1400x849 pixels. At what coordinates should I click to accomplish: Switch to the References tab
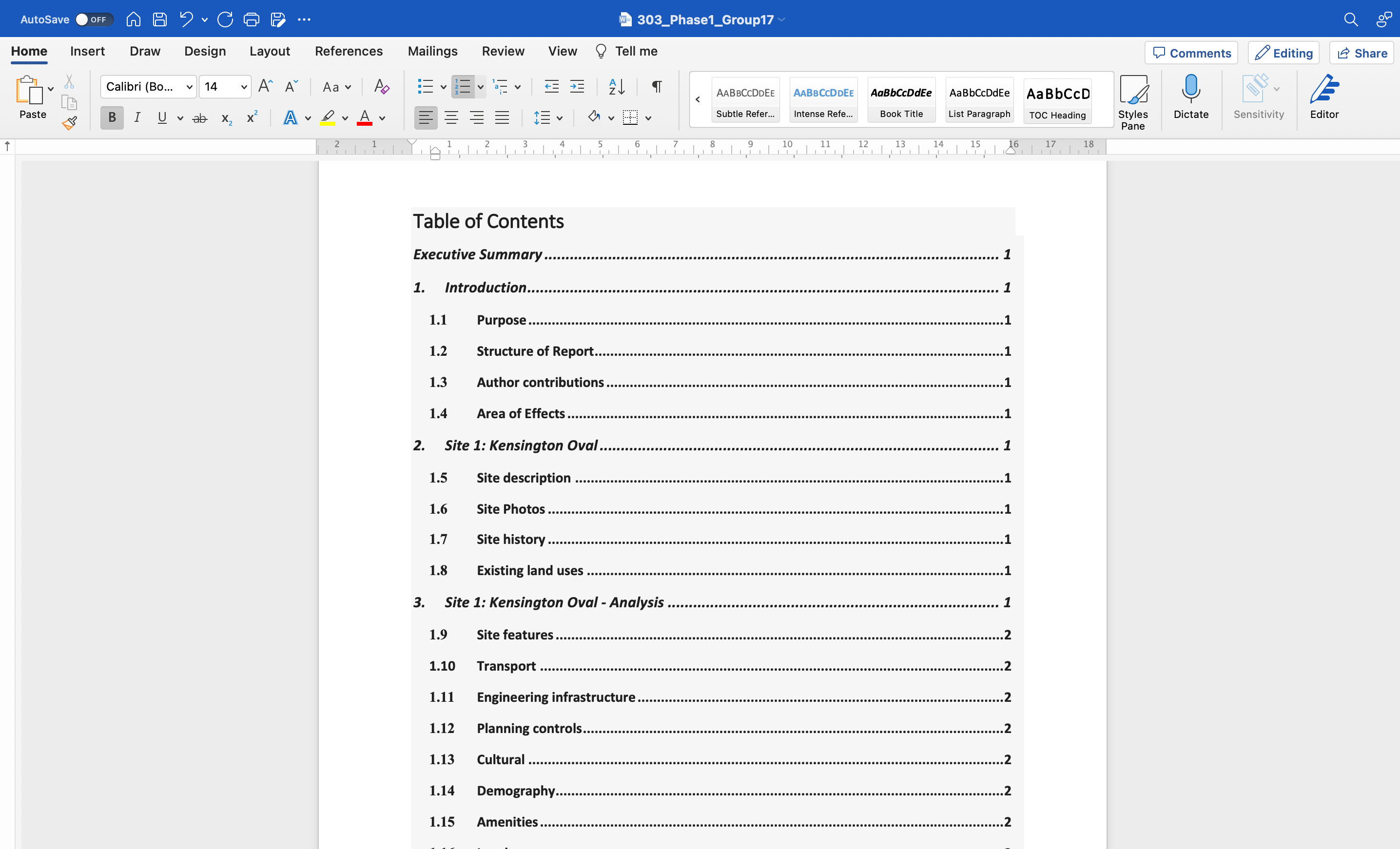pos(349,51)
